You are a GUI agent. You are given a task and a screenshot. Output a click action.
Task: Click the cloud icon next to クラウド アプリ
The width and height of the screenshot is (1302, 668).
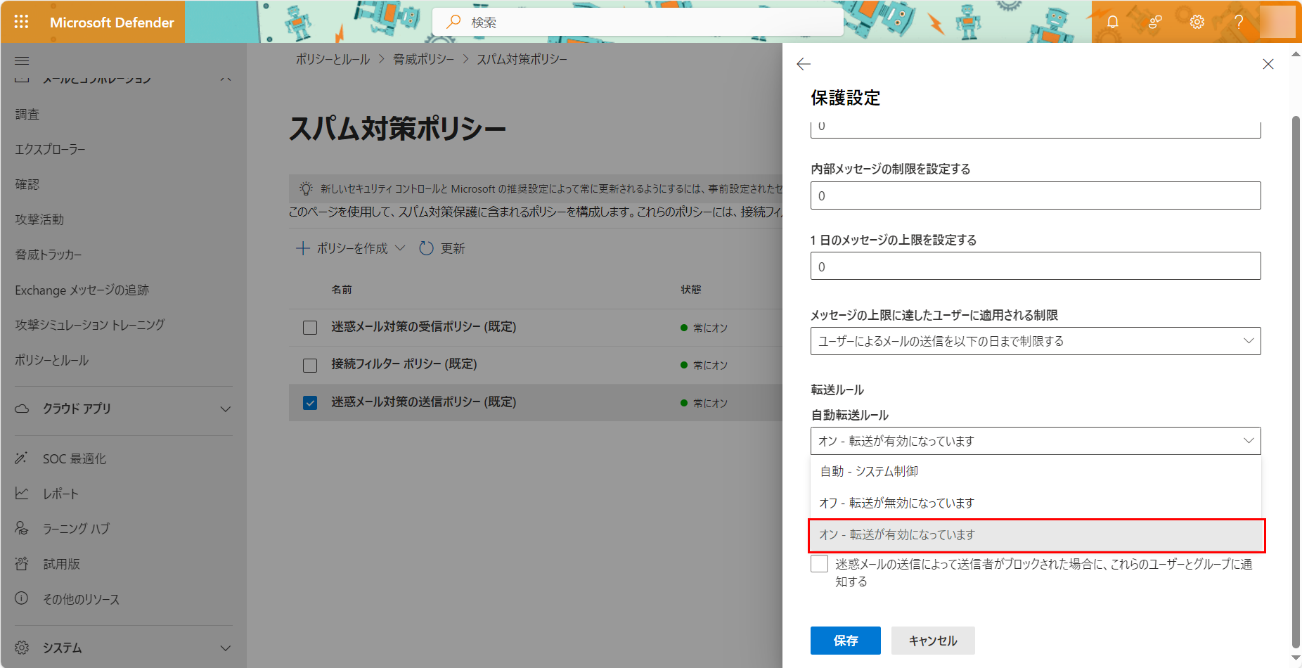(23, 409)
